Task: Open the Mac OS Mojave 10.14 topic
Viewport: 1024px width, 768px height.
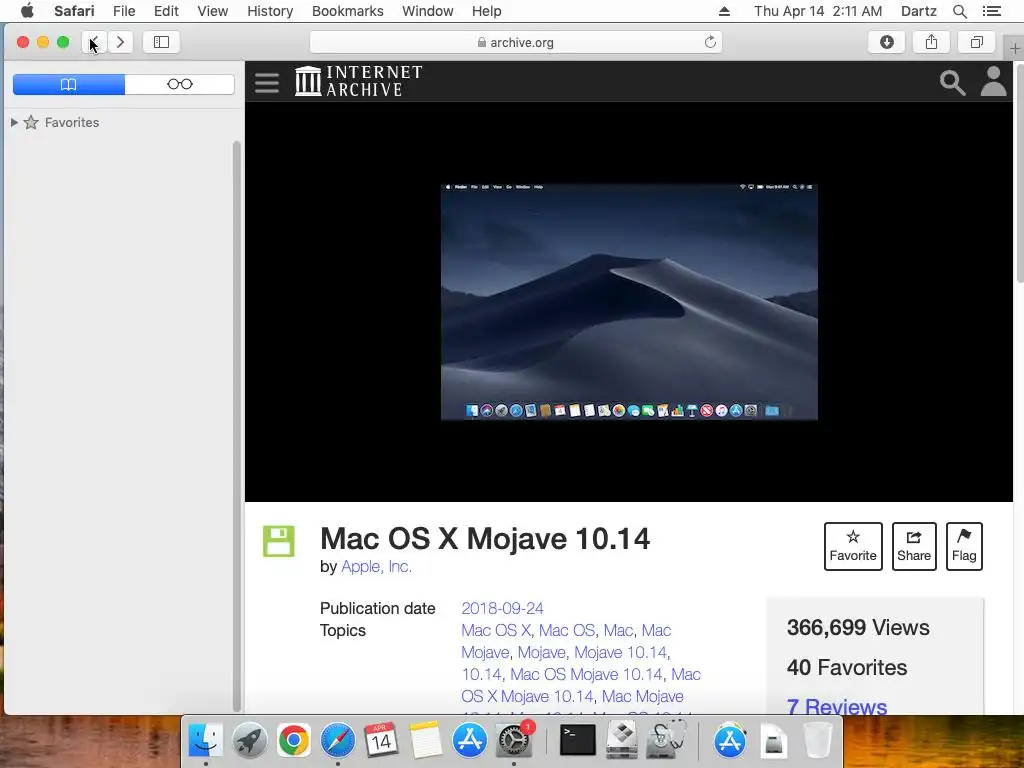Action: [586, 674]
